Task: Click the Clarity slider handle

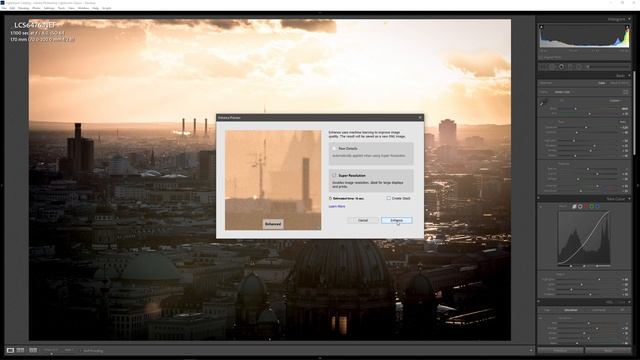Action: pyautogui.click(x=597, y=174)
